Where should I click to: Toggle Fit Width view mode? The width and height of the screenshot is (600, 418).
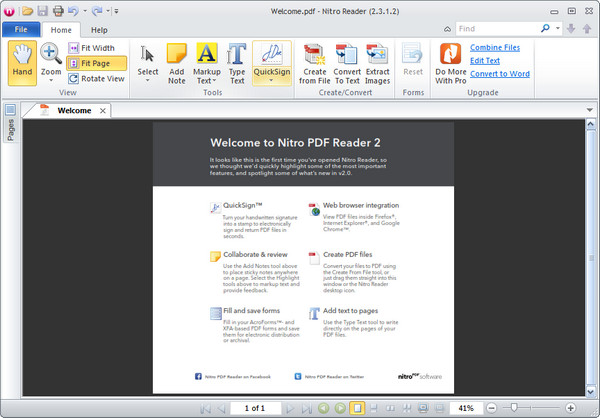pos(92,48)
